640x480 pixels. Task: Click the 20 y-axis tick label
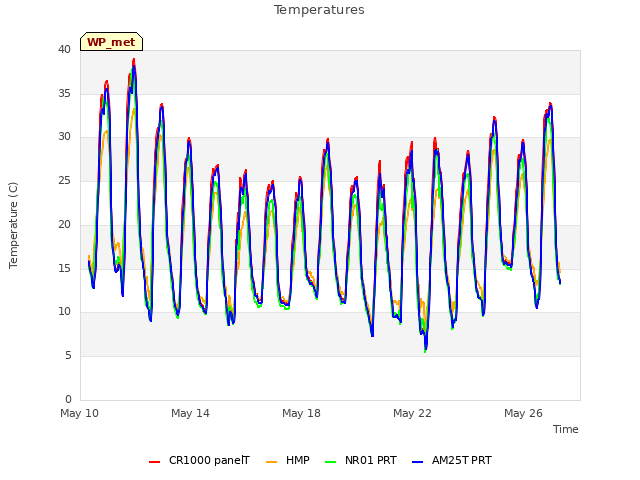click(64, 224)
